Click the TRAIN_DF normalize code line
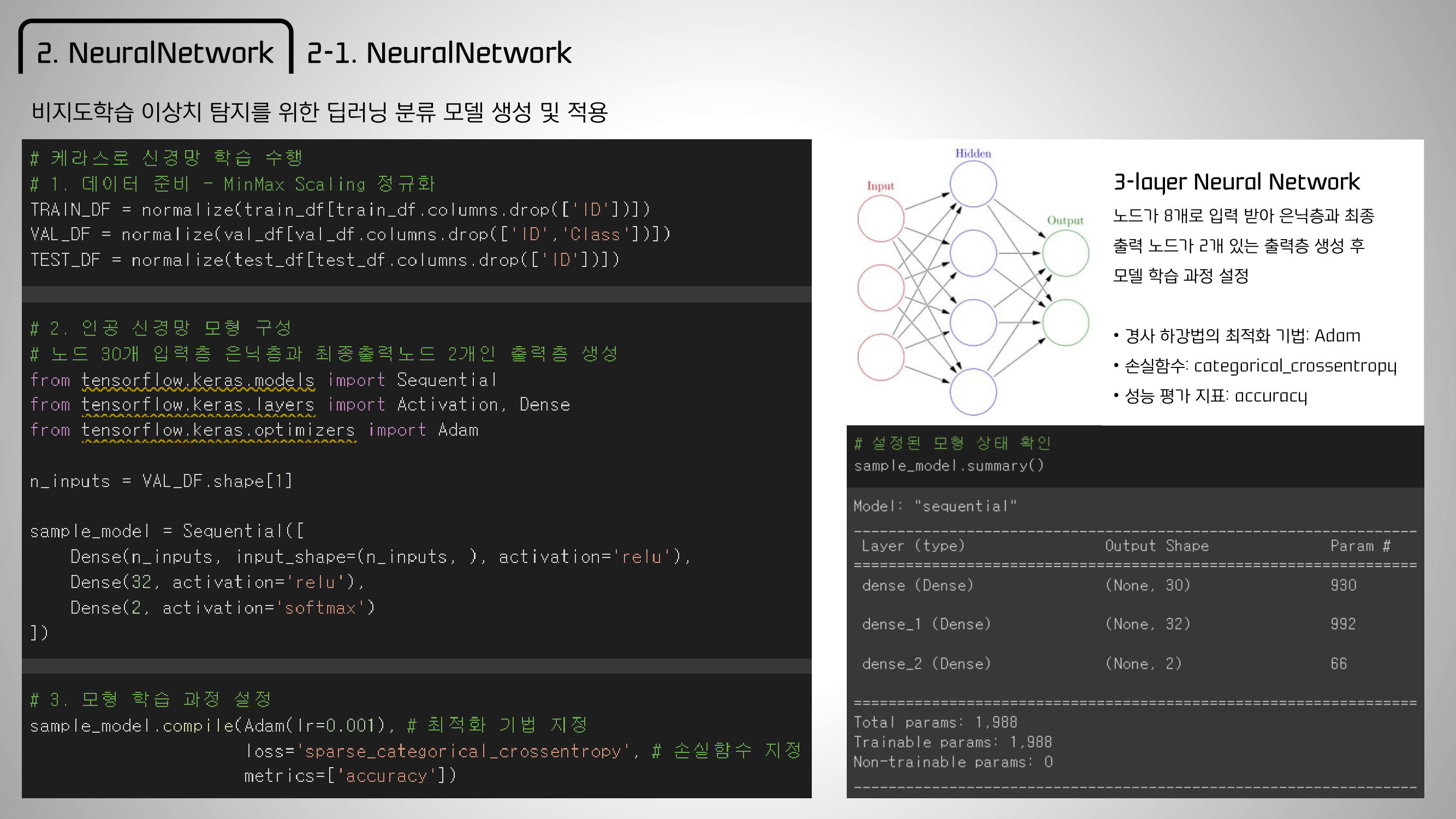Image resolution: width=1456 pixels, height=819 pixels. tap(340, 210)
